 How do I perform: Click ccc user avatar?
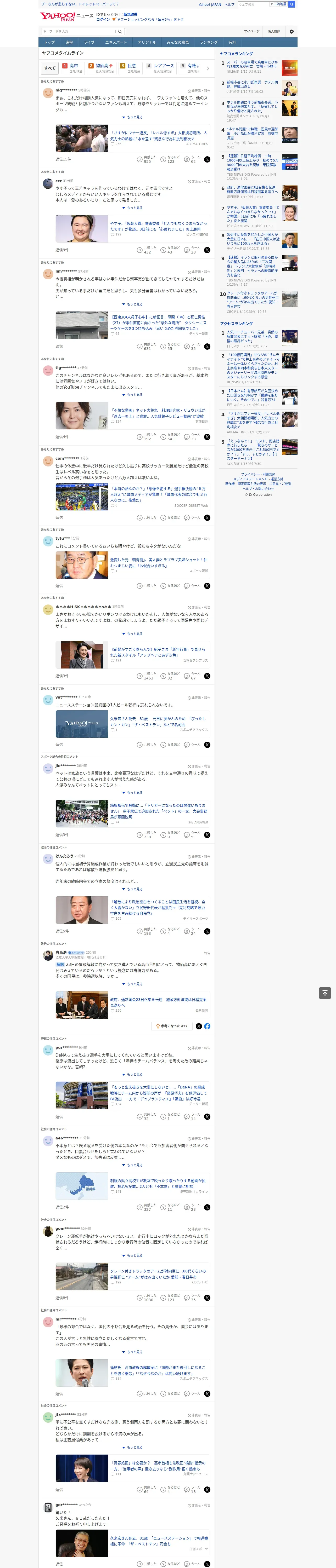[48, 183]
